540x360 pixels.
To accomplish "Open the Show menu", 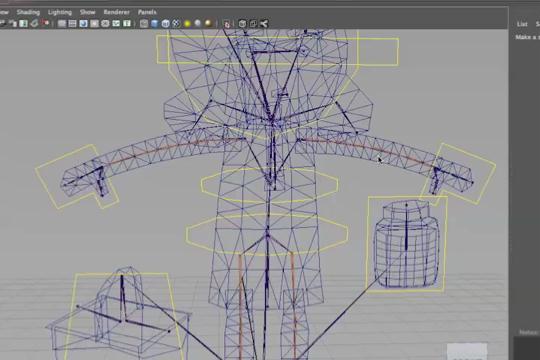I will 87,12.
